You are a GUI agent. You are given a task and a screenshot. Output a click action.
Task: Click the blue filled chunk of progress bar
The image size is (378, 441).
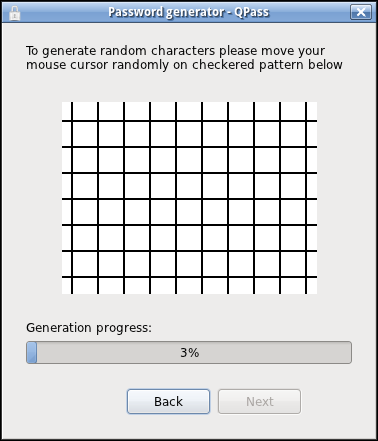(x=32, y=352)
